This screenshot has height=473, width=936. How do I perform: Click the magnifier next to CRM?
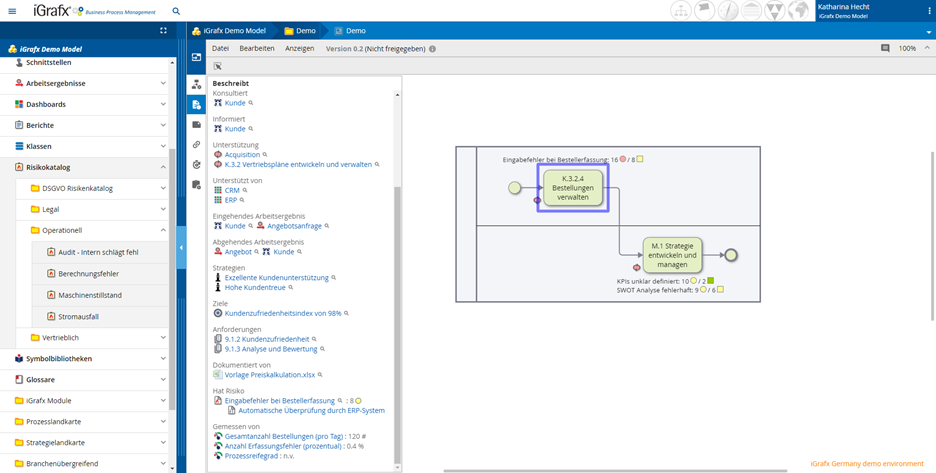point(244,191)
